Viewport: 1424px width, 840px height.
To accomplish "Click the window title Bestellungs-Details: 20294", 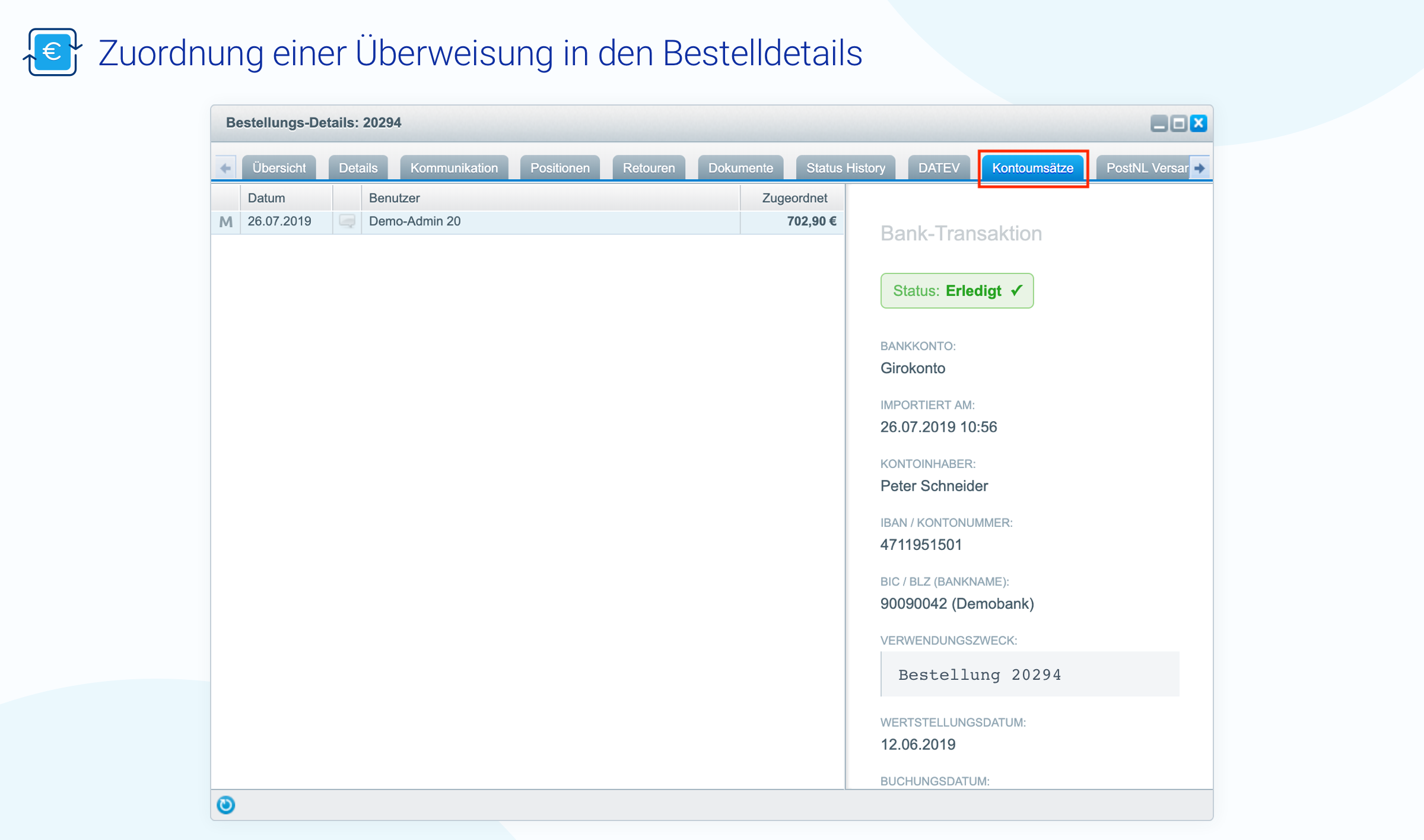I will [x=313, y=123].
